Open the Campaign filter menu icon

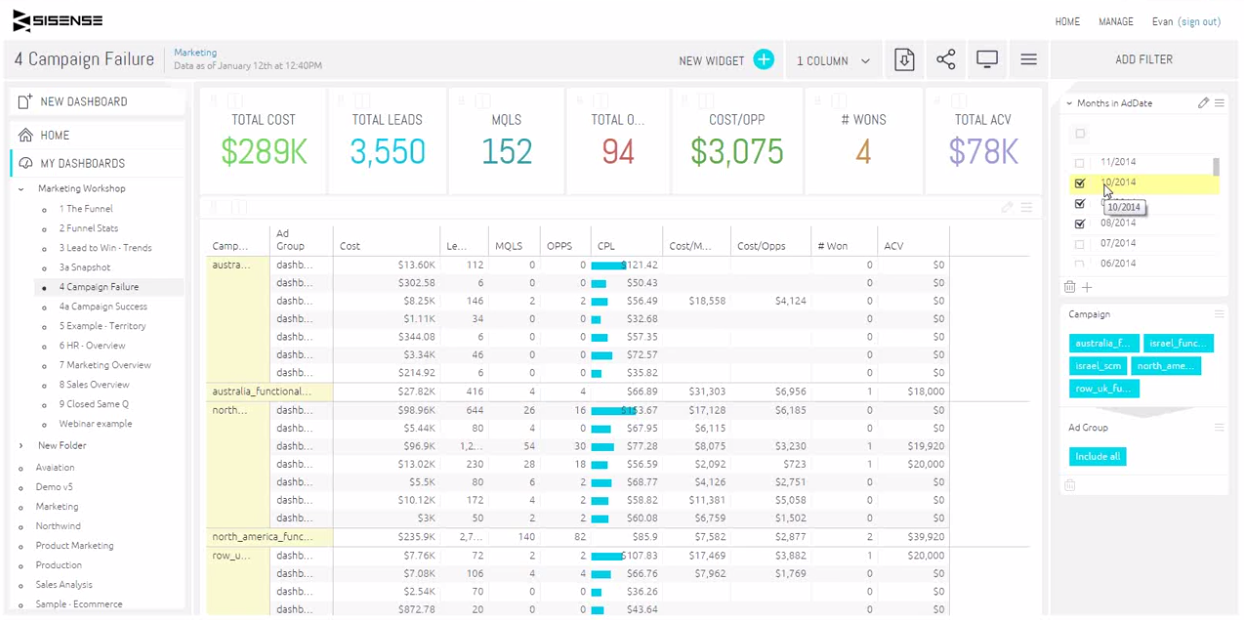coord(1219,314)
